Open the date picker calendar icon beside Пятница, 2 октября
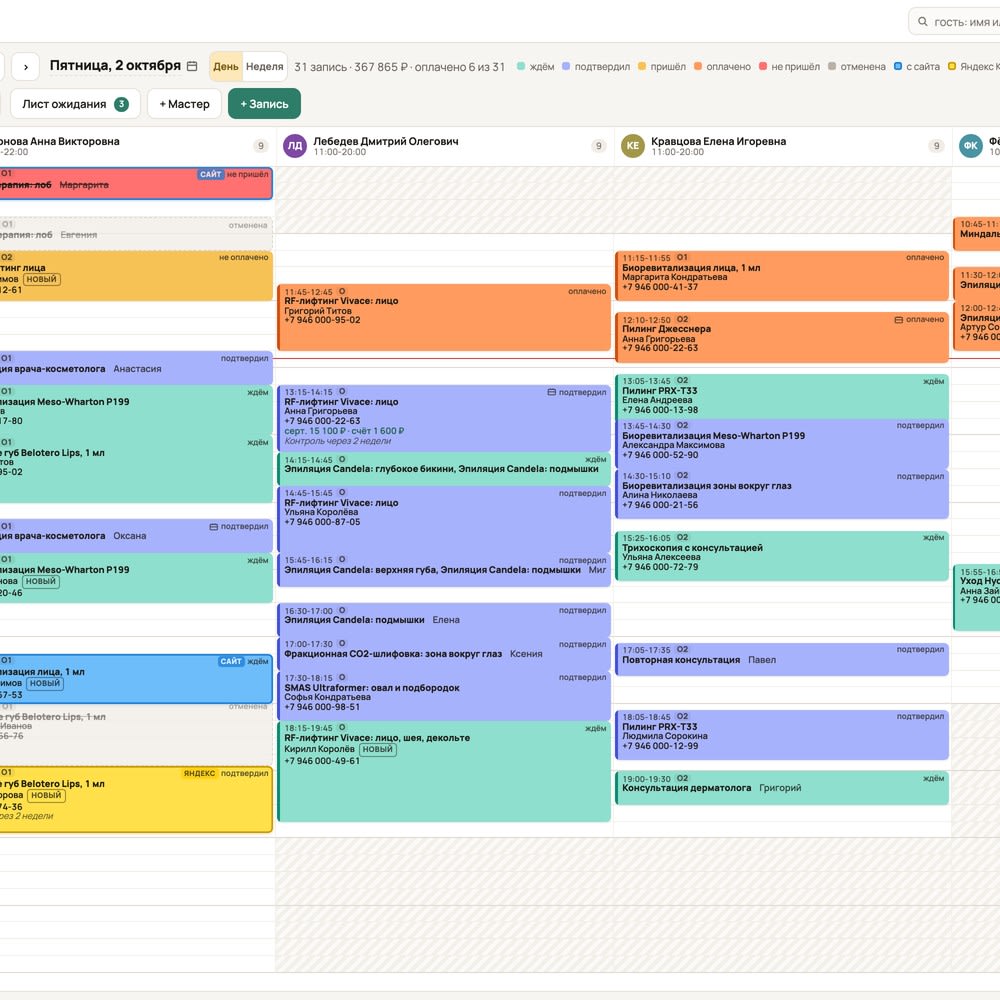 pos(192,66)
